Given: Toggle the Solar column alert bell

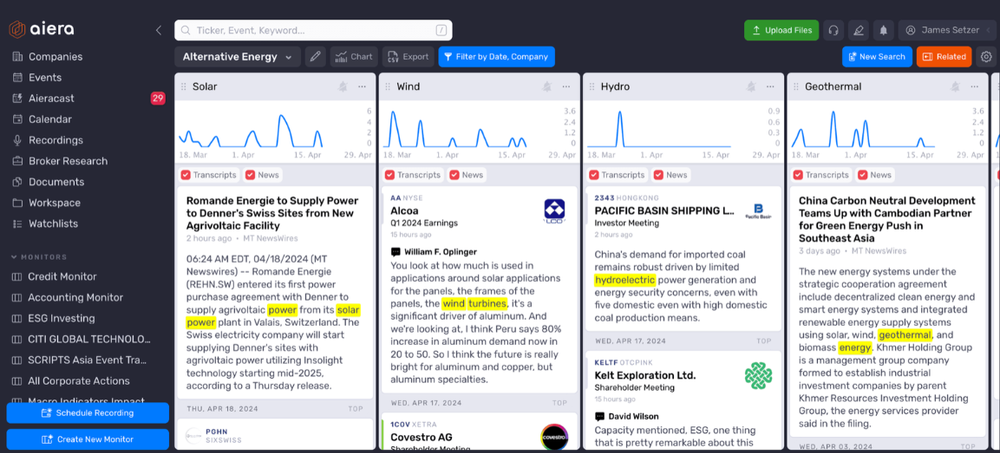Looking at the screenshot, I should (x=343, y=87).
